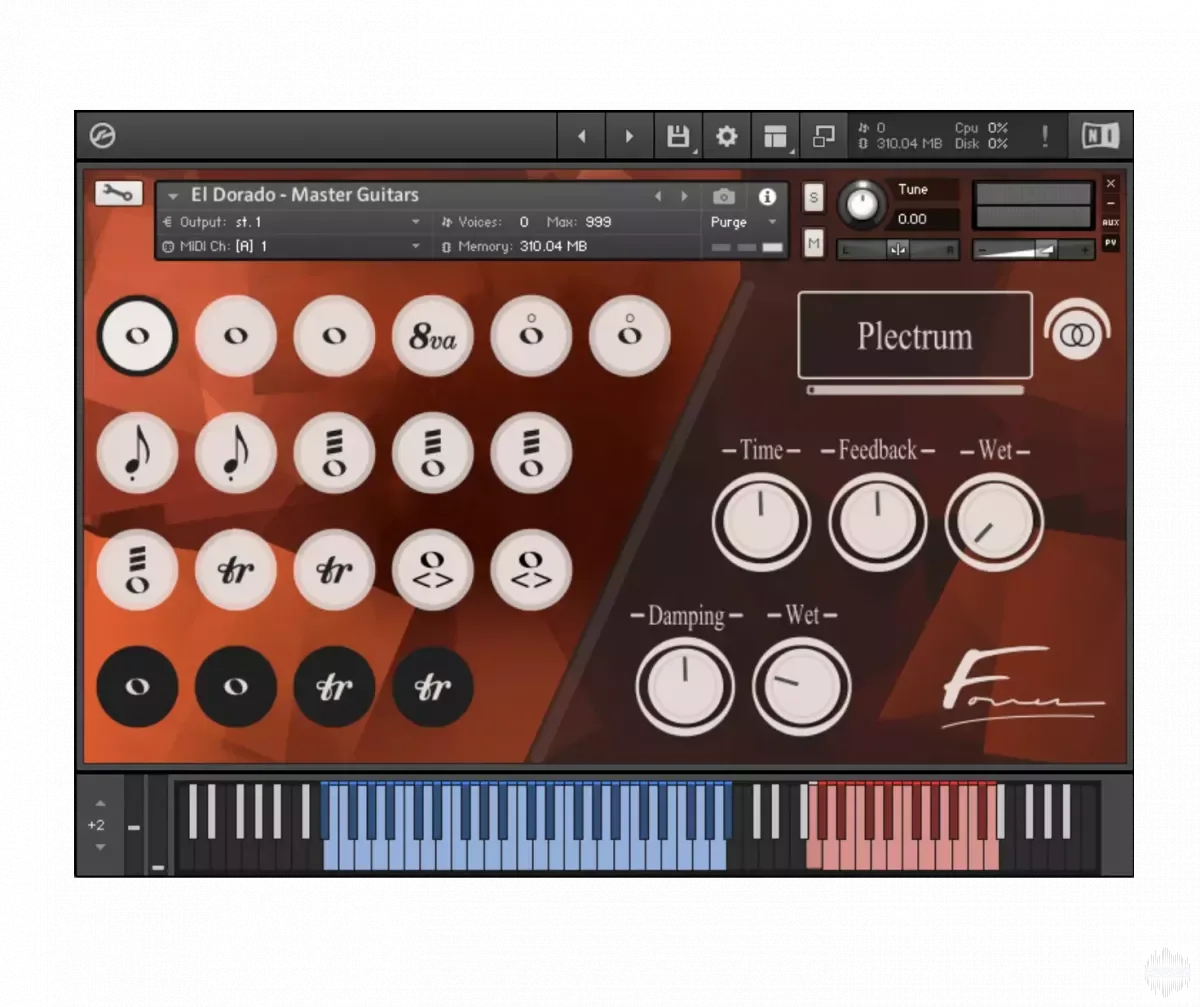Click the Plectrum display box
The image size is (1200, 1007).
click(x=915, y=335)
